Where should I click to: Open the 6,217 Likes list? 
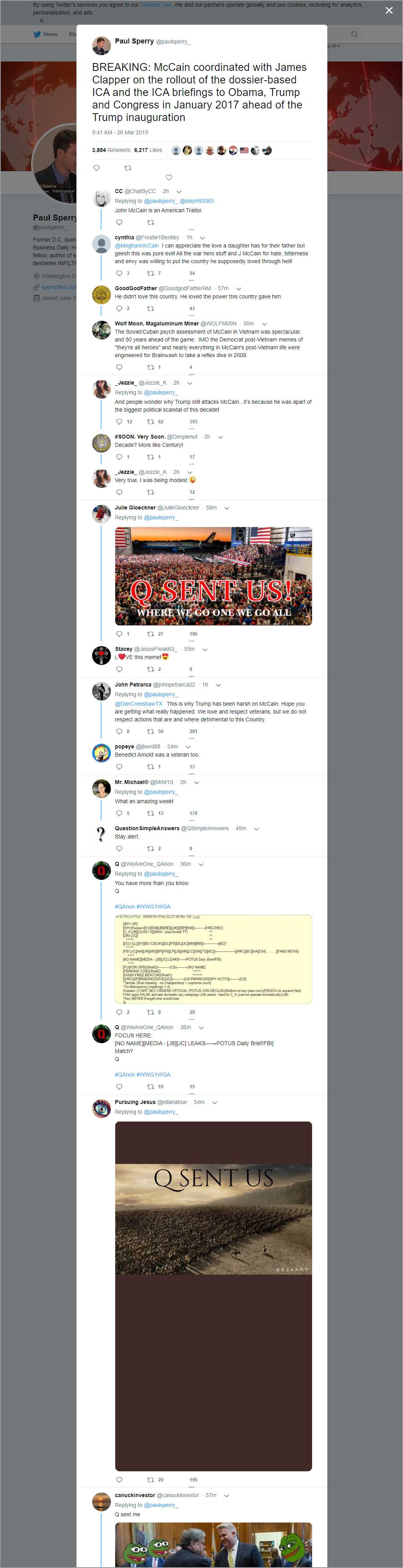(x=148, y=150)
